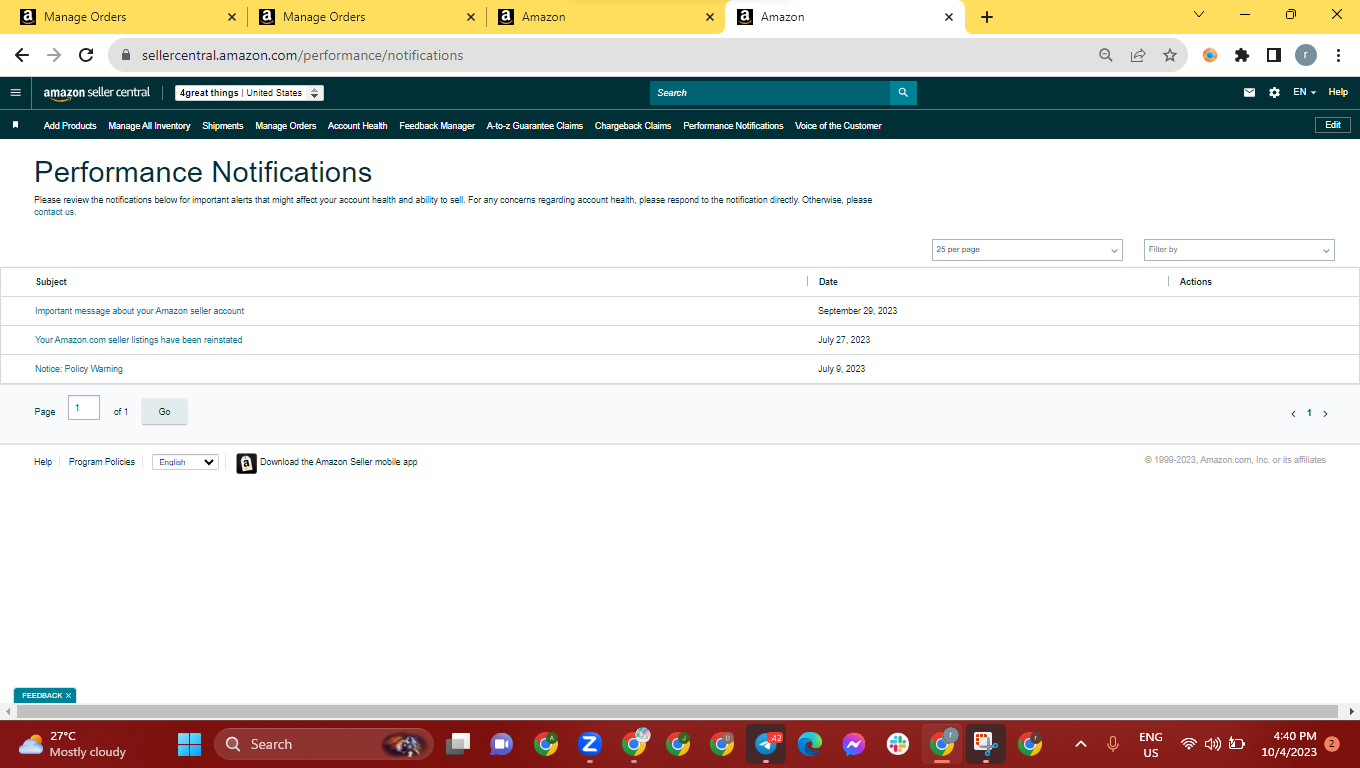This screenshot has height=768, width=1360.
Task: Click the FEEDBACK tab
Action: point(42,695)
